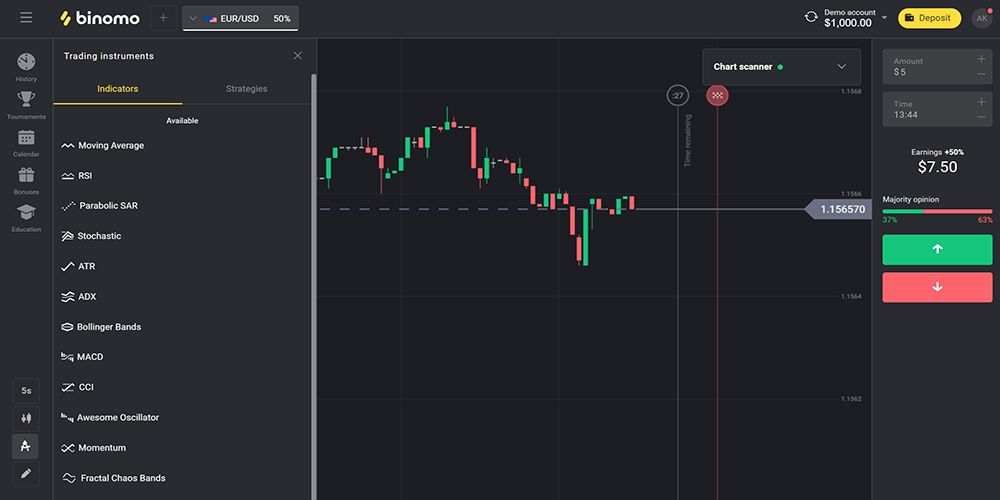
Task: Click the MACD indicator icon
Action: tap(67, 357)
